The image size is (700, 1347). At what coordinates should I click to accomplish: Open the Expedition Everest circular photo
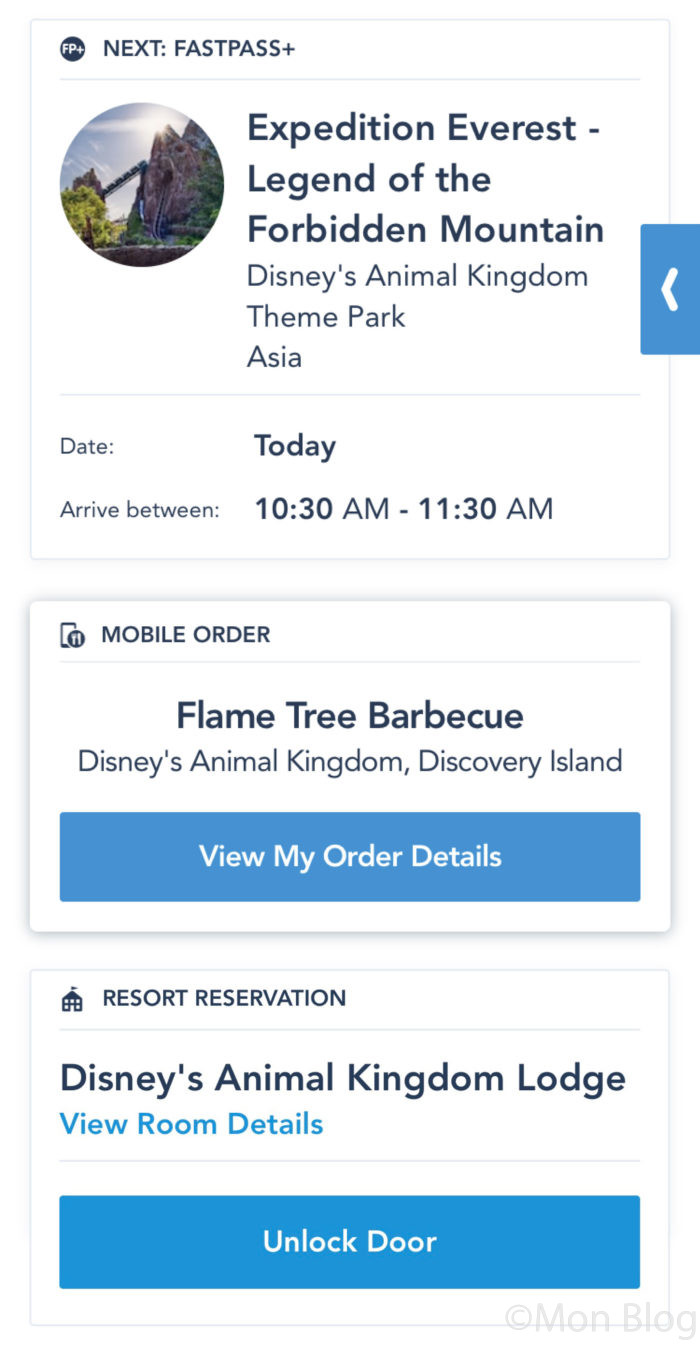(142, 185)
